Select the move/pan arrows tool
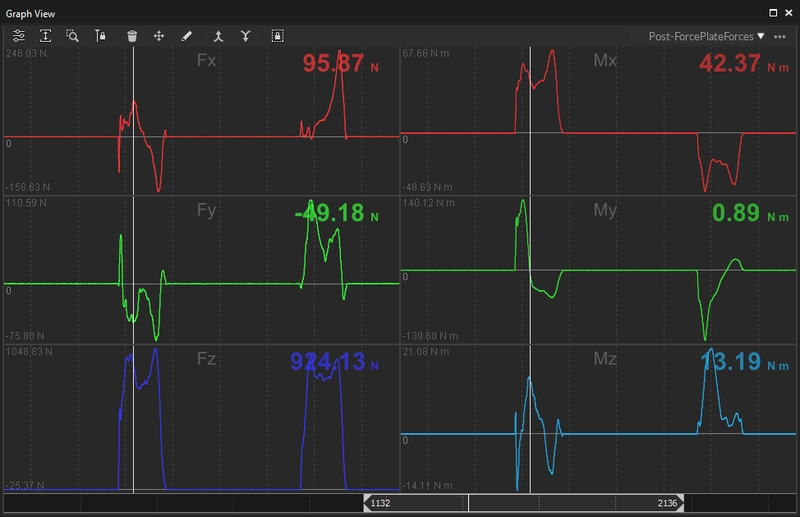Viewport: 800px width, 517px height. pyautogui.click(x=158, y=35)
